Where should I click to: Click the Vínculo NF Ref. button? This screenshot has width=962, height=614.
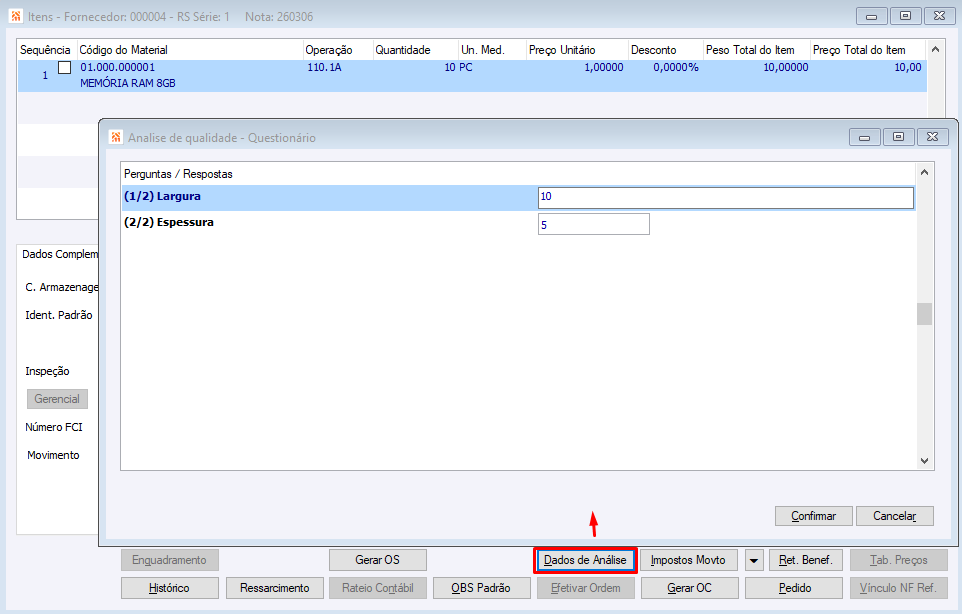[899, 588]
